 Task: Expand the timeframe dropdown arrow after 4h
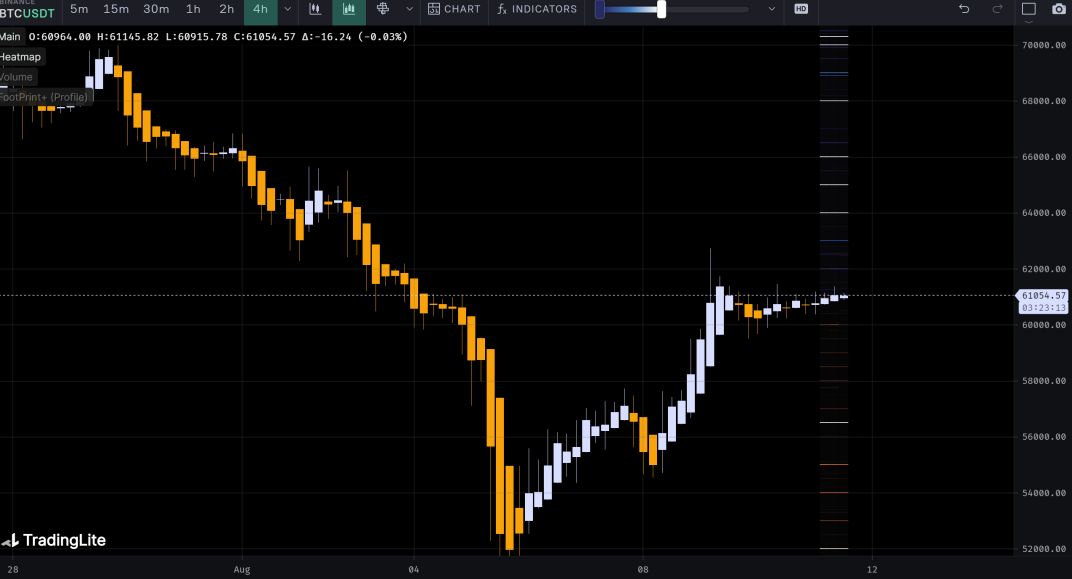[x=288, y=9]
